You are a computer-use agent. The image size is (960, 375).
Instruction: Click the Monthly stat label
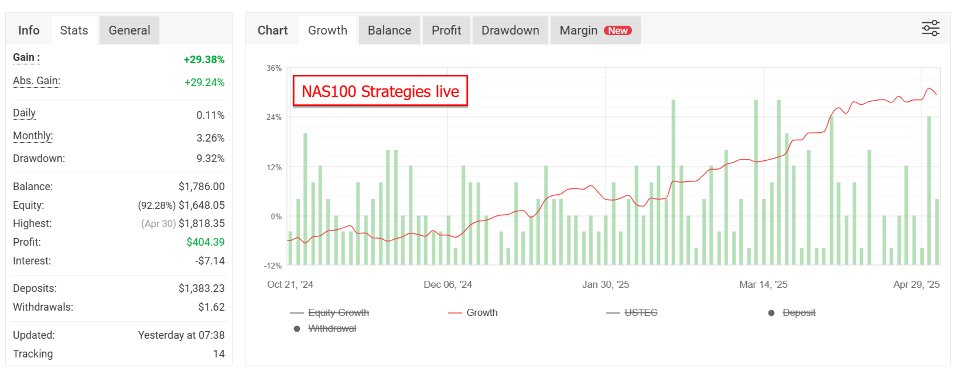point(33,136)
